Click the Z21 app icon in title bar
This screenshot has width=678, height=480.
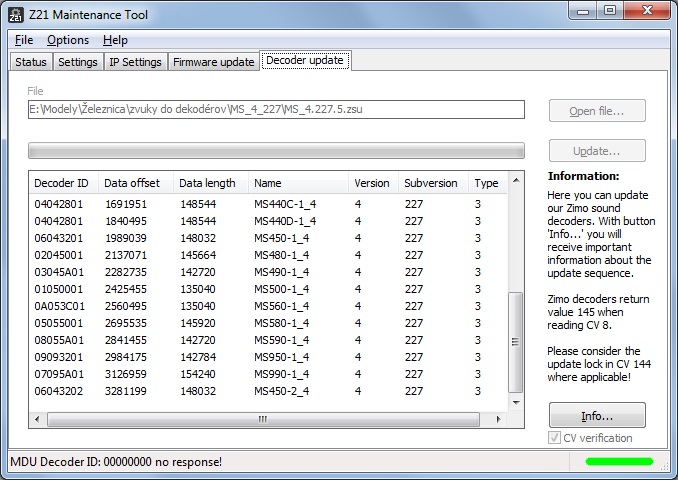17,13
